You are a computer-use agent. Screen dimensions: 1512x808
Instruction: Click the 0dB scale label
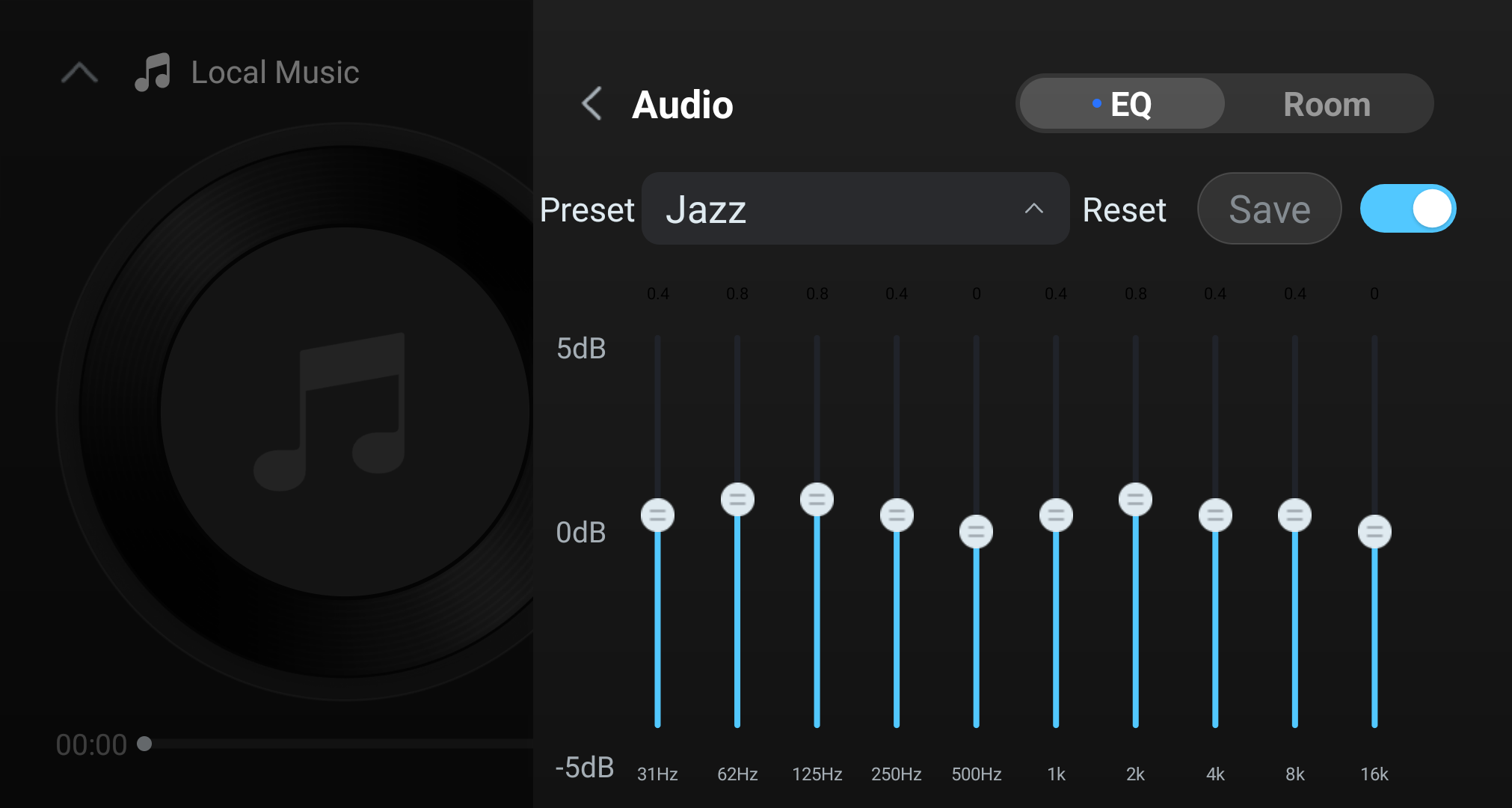pyautogui.click(x=581, y=533)
